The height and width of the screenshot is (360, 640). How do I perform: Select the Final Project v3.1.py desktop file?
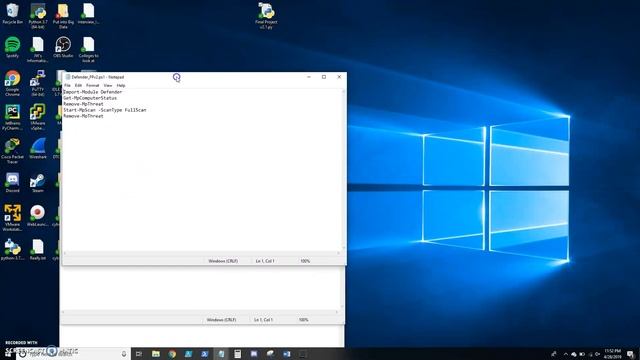pyautogui.click(x=266, y=16)
